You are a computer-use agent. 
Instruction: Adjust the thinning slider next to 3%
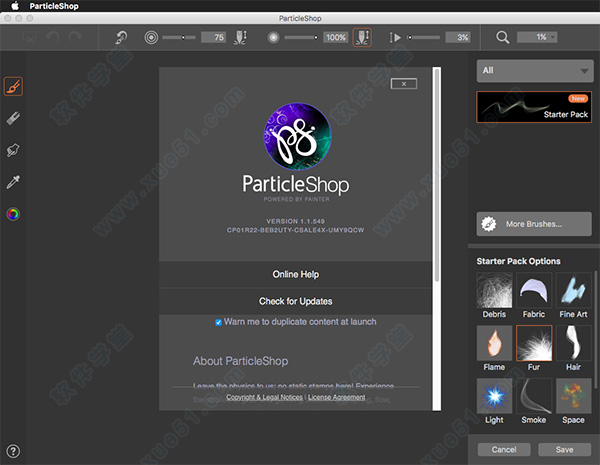[x=423, y=37]
